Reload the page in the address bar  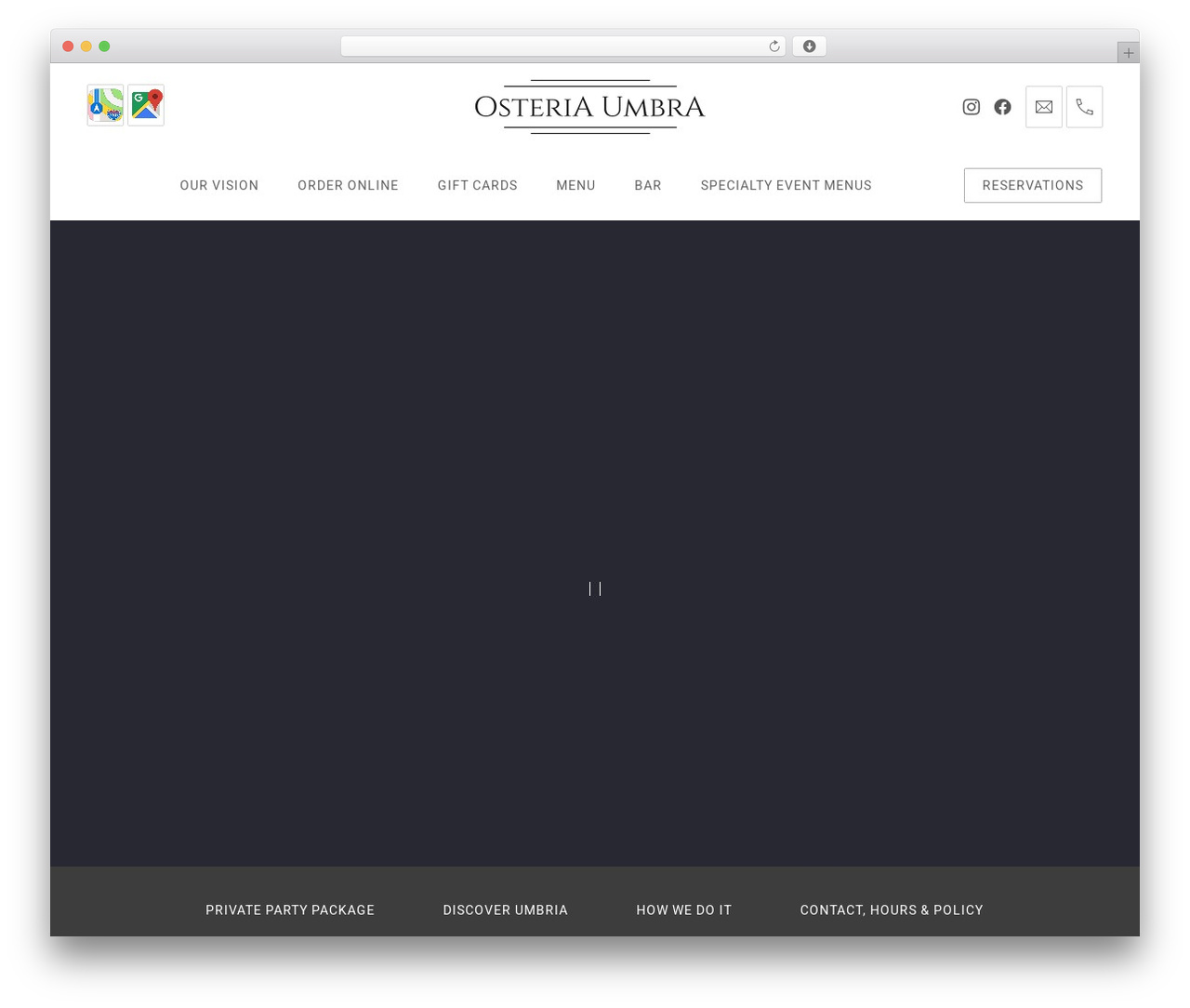pos(774,46)
